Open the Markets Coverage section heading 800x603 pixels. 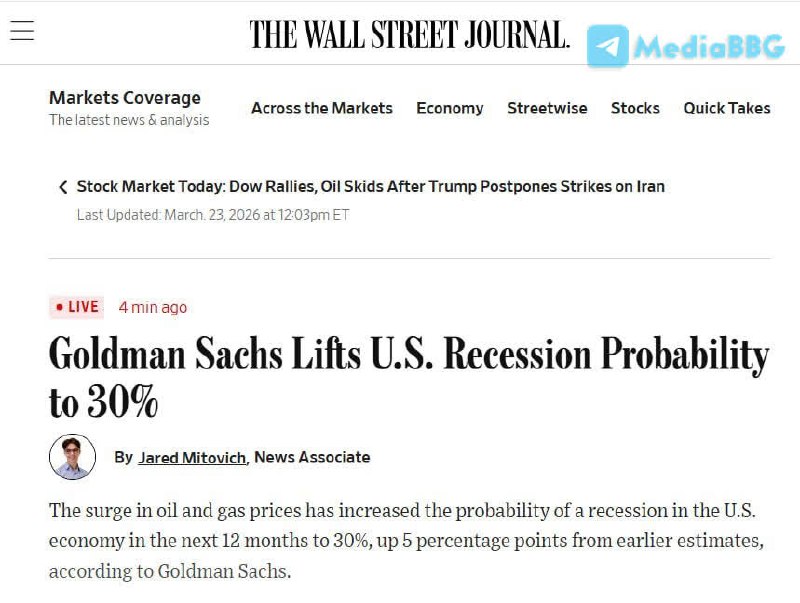[125, 98]
